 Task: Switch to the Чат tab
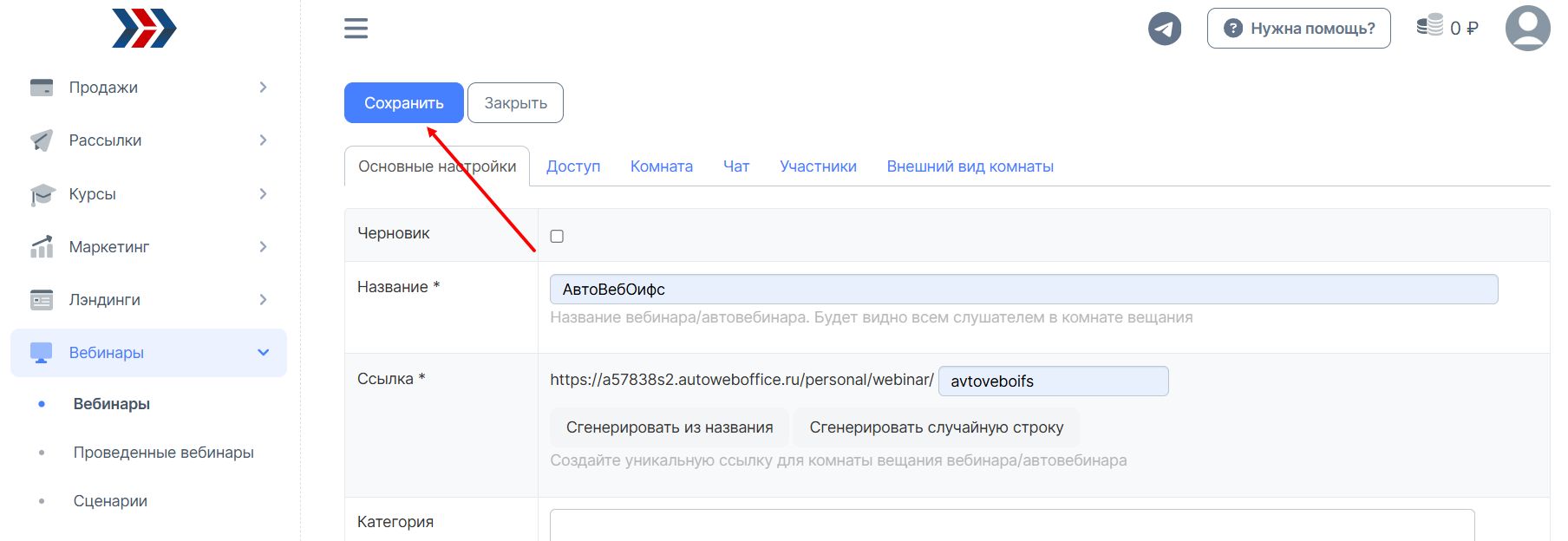(736, 166)
